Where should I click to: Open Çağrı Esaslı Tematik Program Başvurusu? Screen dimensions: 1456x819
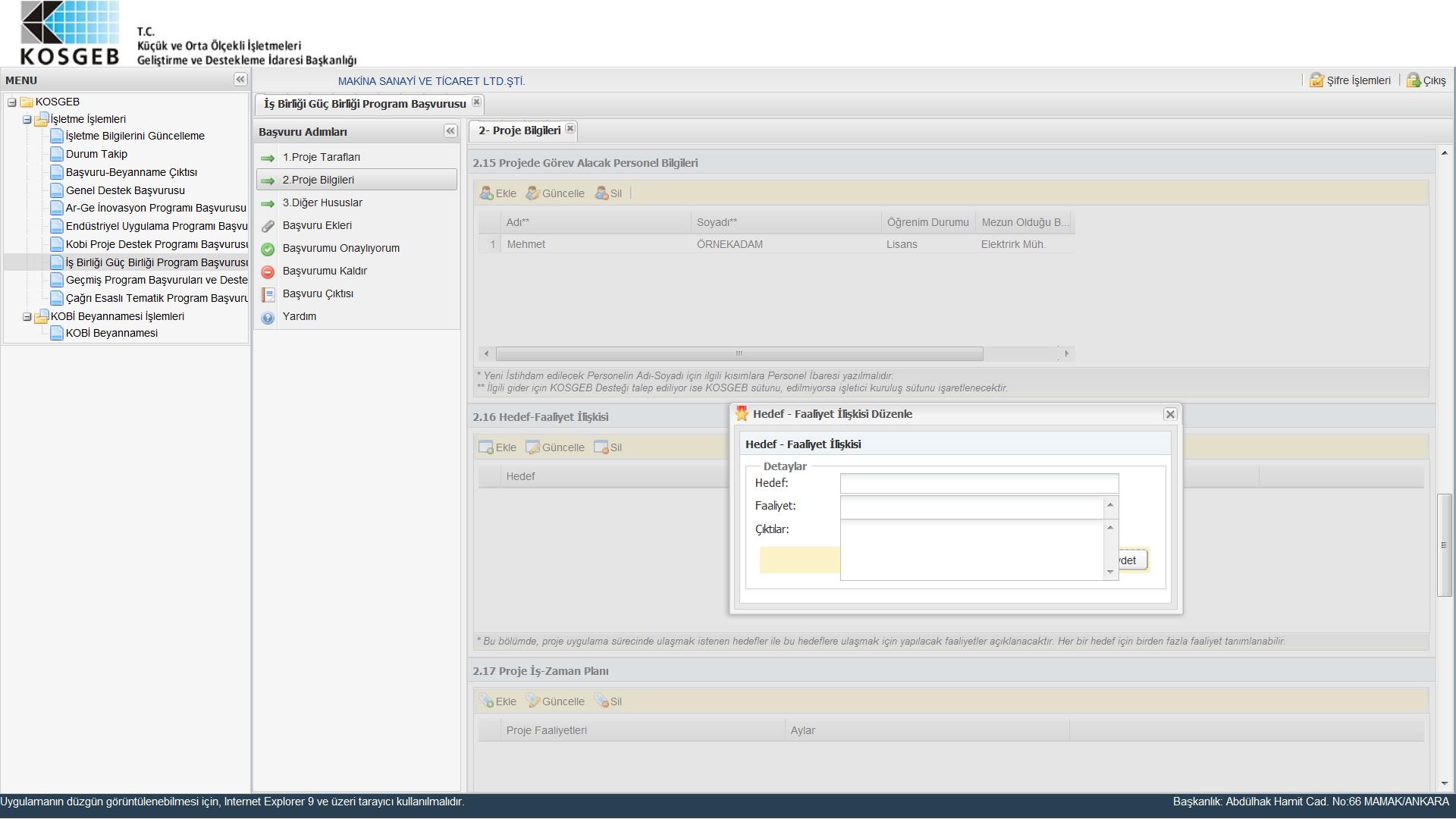click(x=156, y=298)
